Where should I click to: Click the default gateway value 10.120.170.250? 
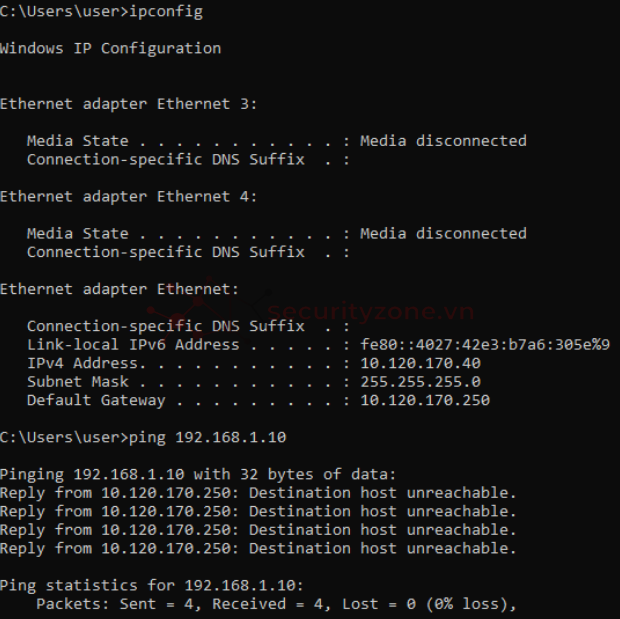[425, 400]
